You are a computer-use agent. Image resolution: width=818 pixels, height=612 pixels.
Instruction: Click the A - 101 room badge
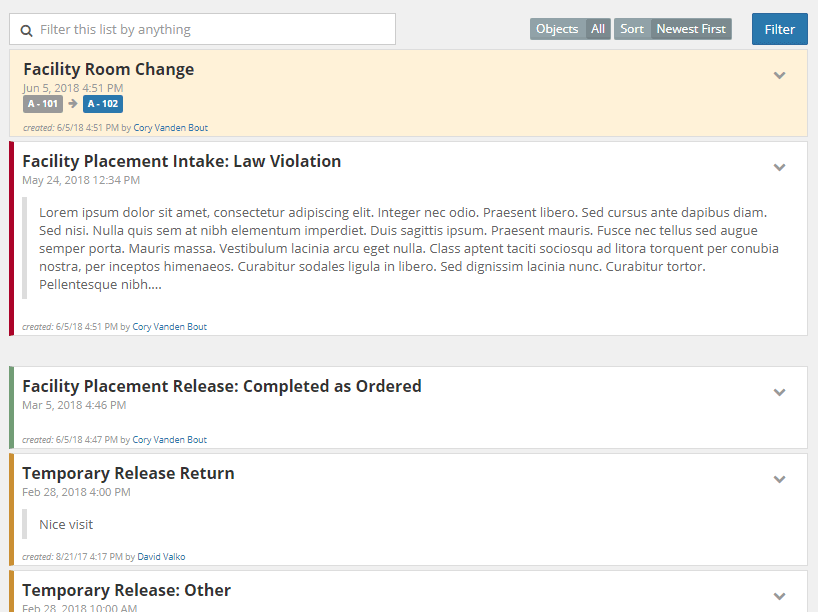tap(43, 104)
